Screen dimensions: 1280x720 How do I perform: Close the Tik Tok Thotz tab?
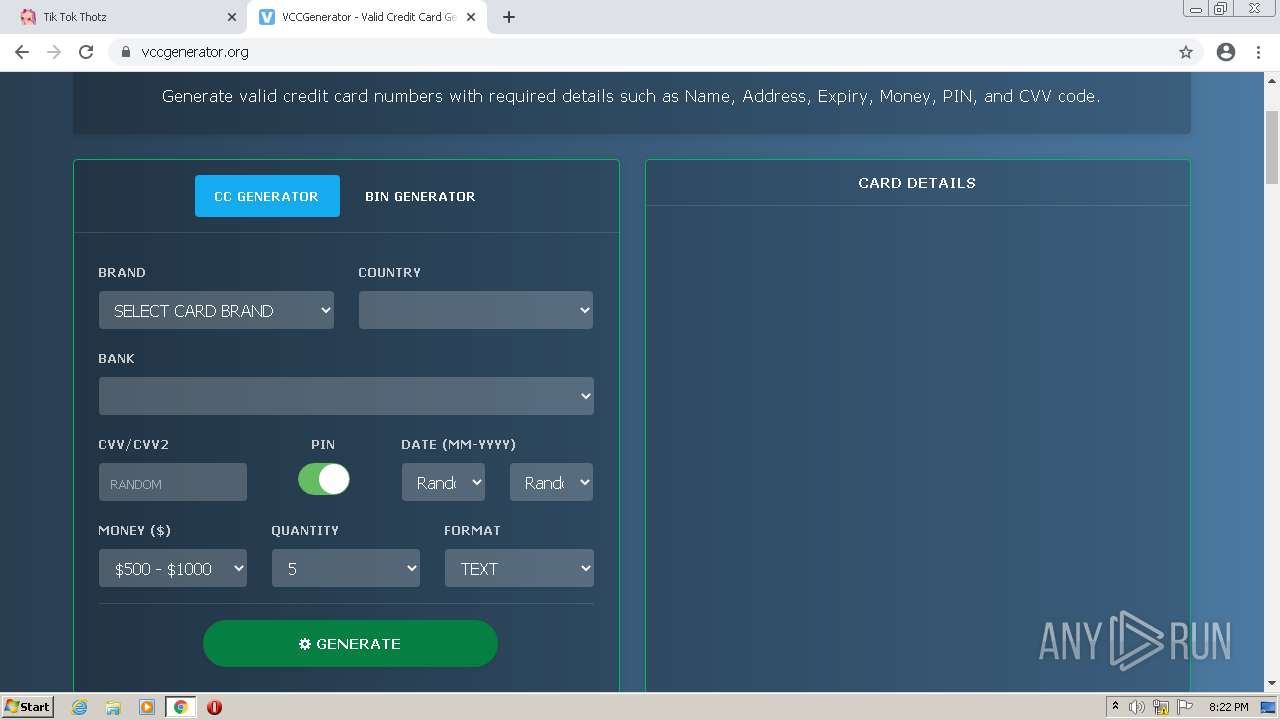coord(231,17)
